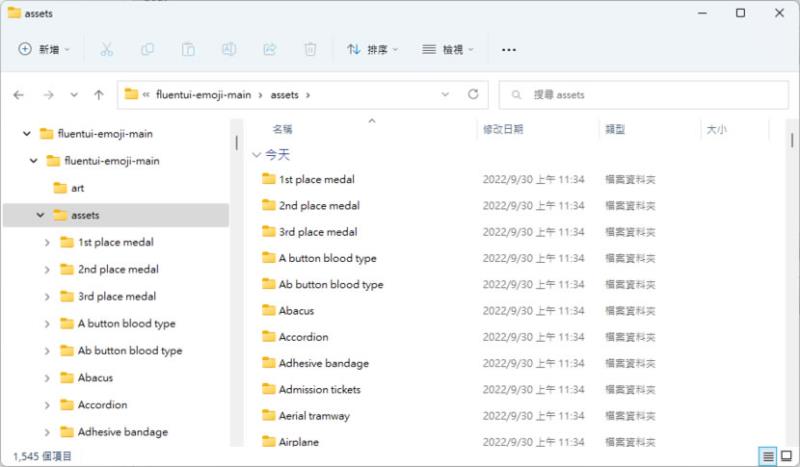Expand 1st place medal in tree
The image size is (800, 467).
tap(47, 242)
